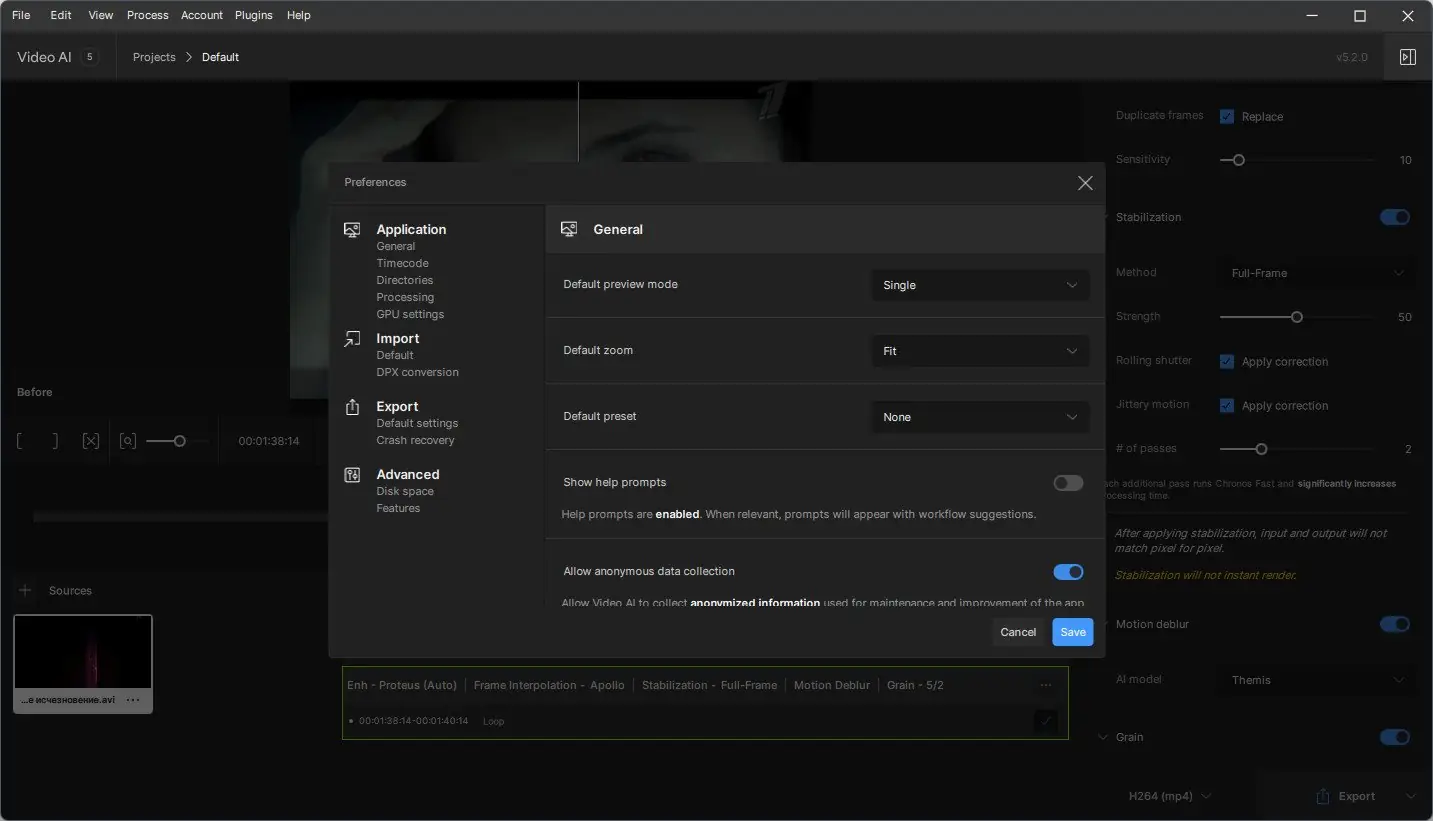Uncheck Rolling shutter Apply correction checkbox
Screen dimensions: 1433x821
pos(1227,361)
